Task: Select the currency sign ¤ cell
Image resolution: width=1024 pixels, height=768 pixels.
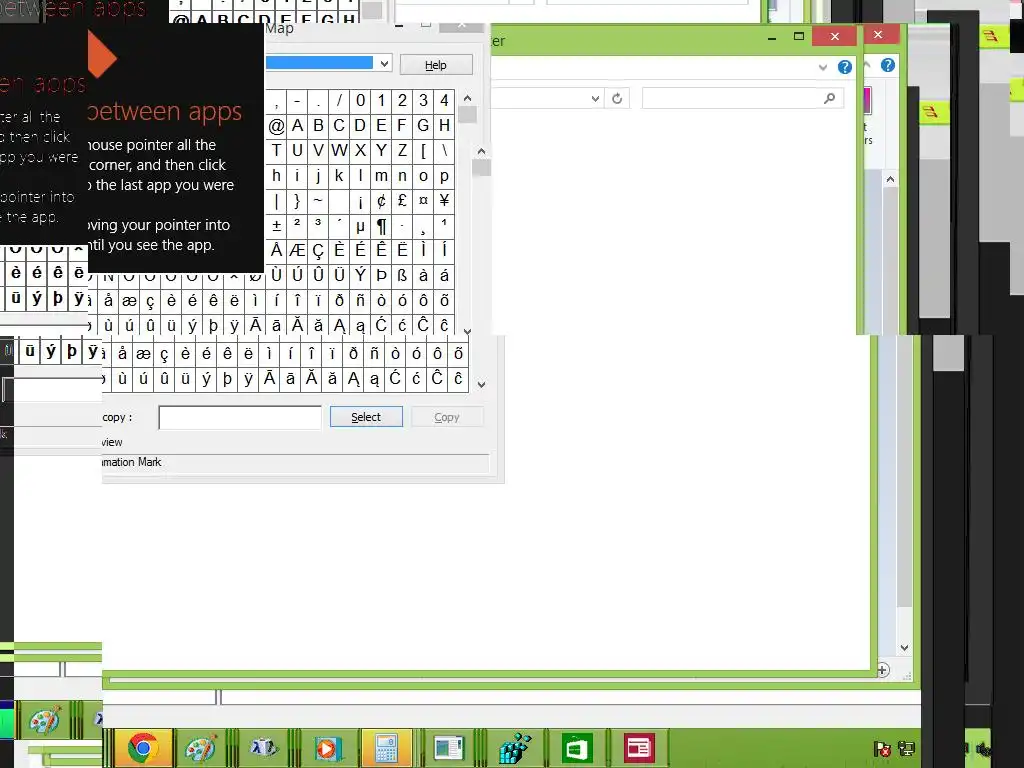Action: (423, 200)
